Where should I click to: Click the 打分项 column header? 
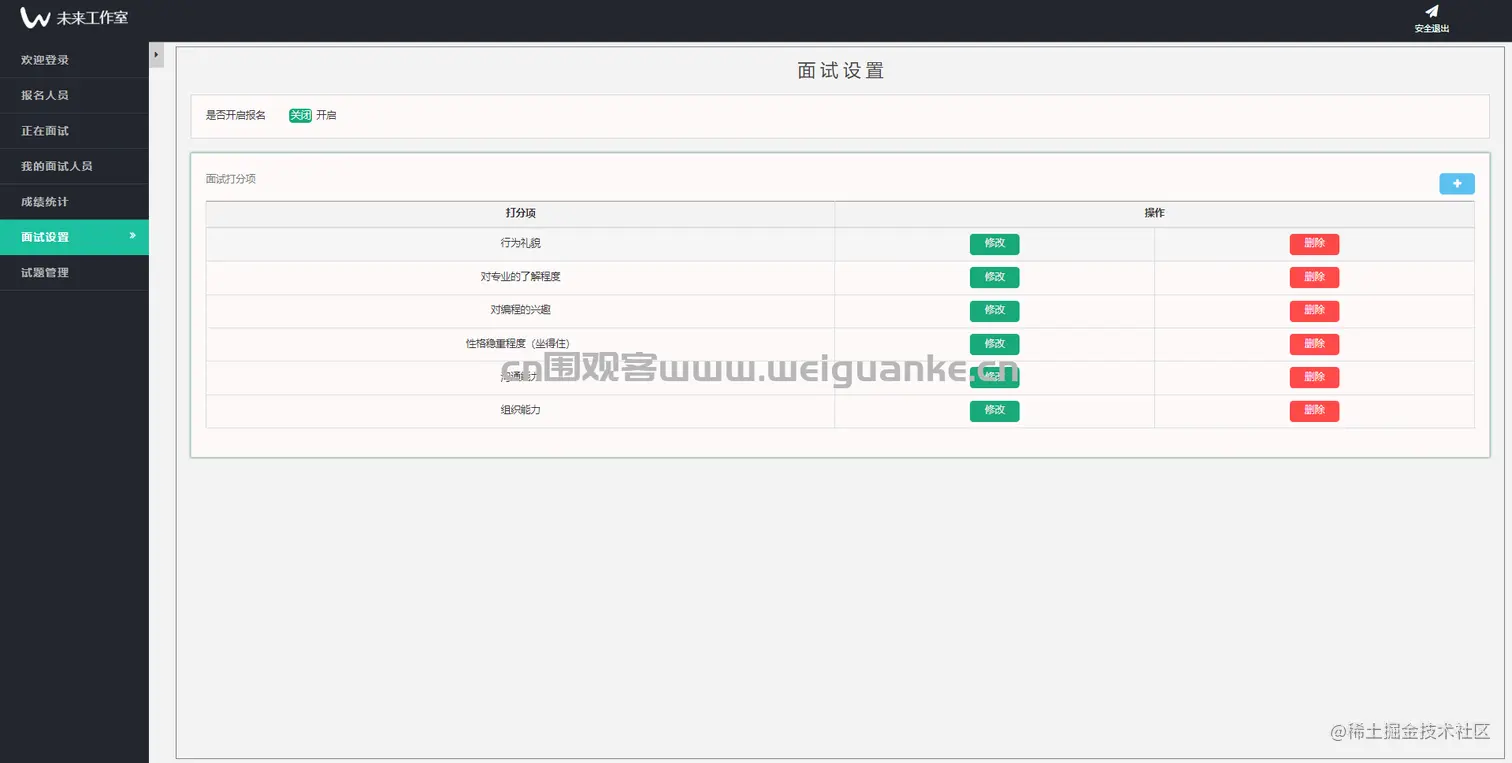[x=520, y=214]
